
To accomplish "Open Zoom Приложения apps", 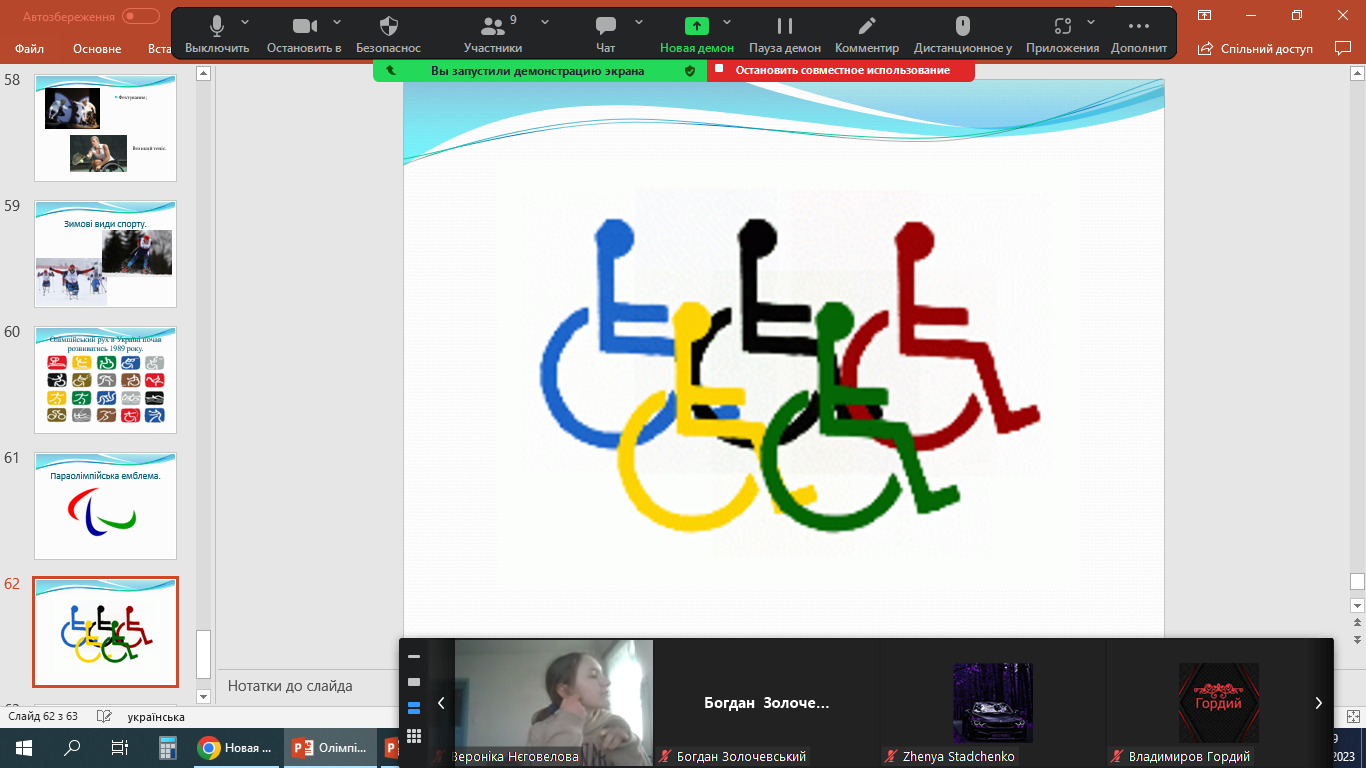I will (1062, 34).
